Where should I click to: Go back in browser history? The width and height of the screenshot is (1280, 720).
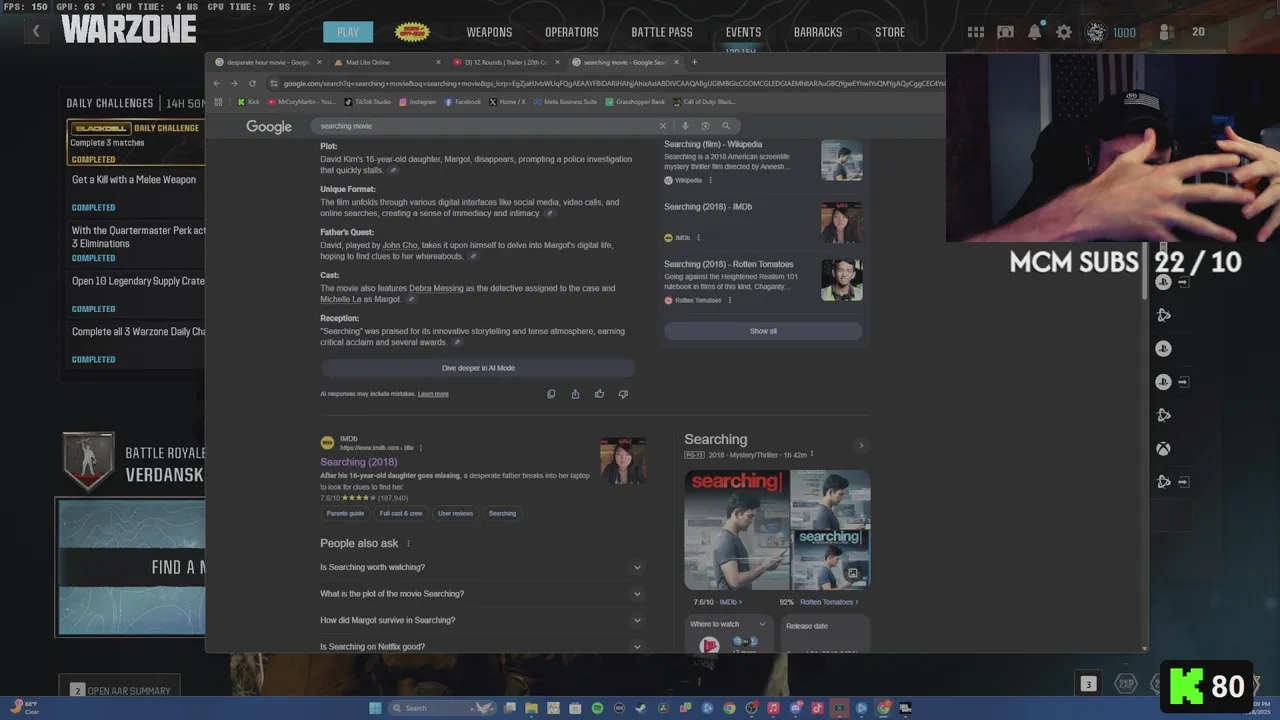pyautogui.click(x=217, y=84)
